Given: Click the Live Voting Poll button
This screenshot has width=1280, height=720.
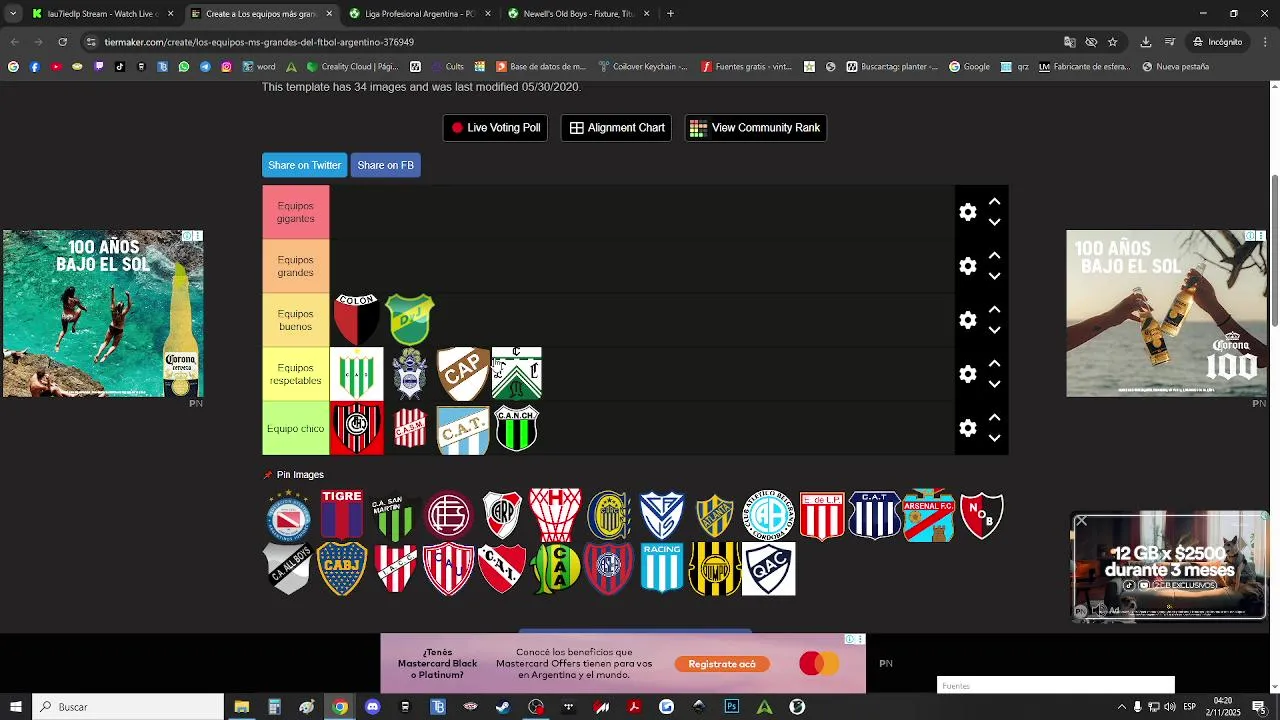Looking at the screenshot, I should tap(495, 128).
